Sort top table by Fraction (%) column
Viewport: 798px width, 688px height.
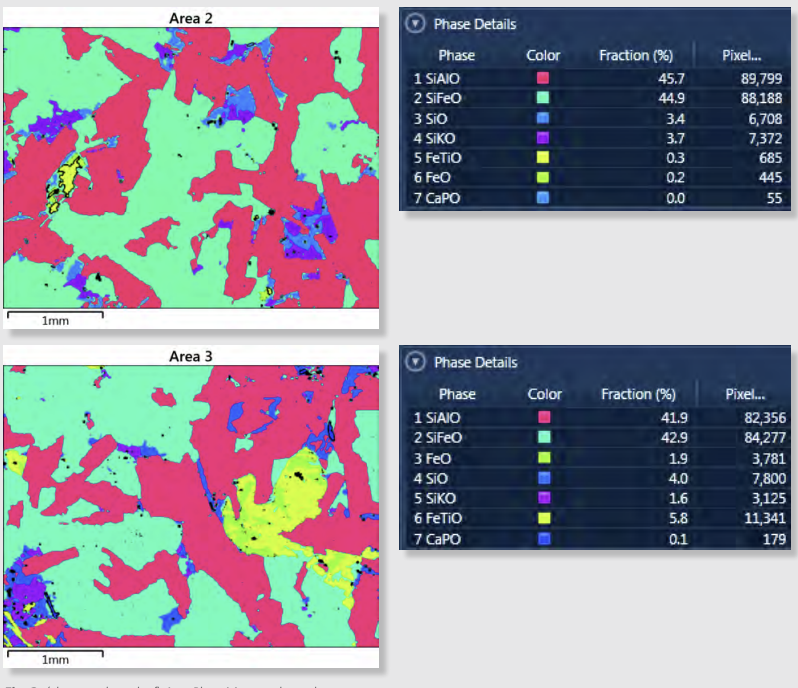(636, 55)
